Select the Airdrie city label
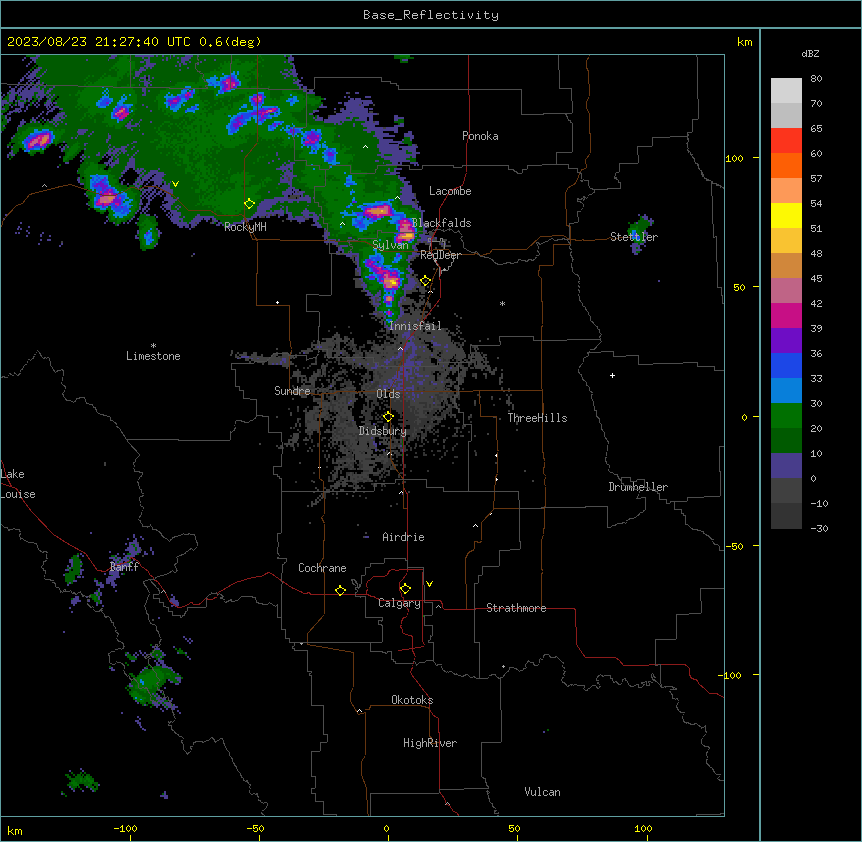Screen dimensions: 862x842 403,537
